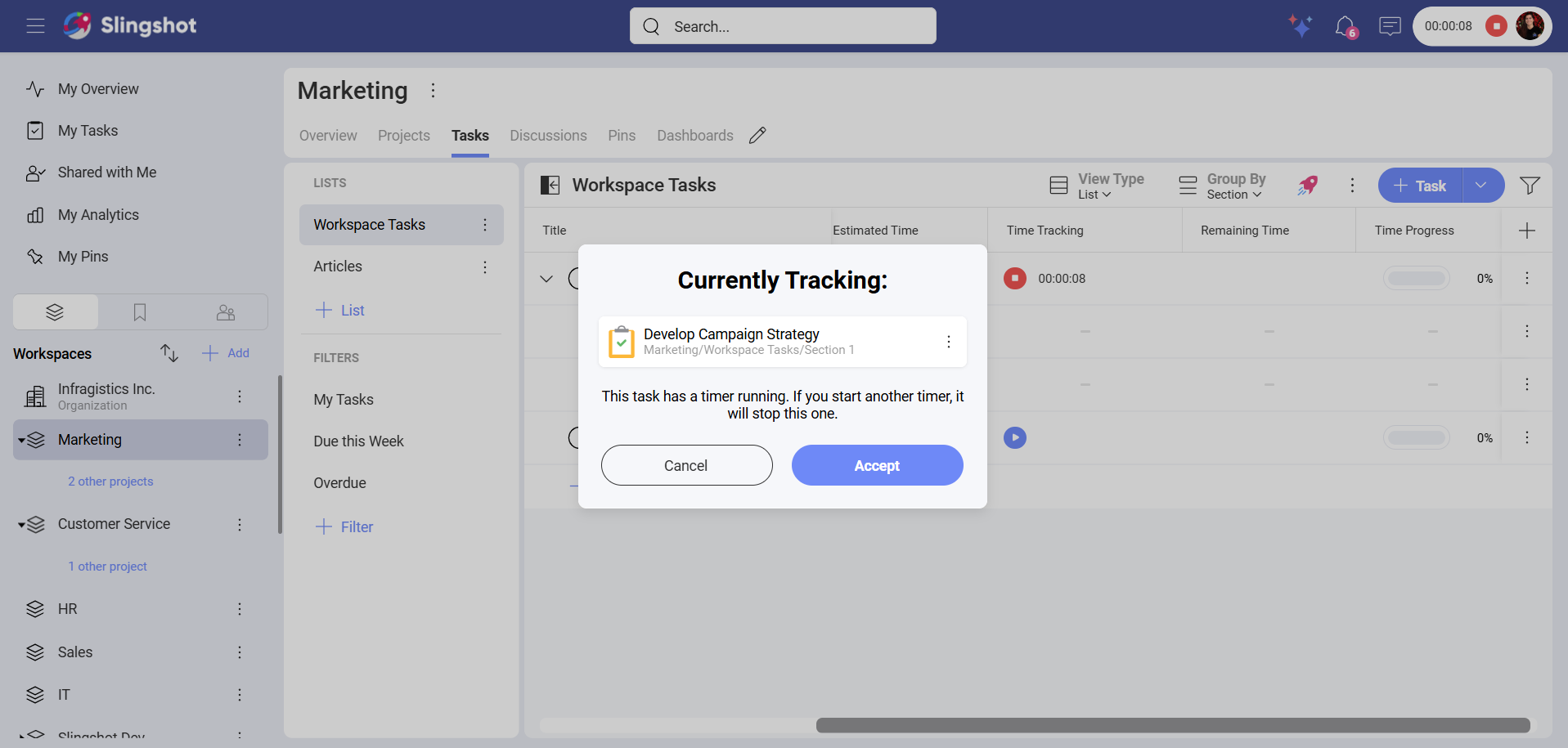Cancel the Currently Tracking dialog
Viewport: 1568px width, 748px height.
click(686, 465)
